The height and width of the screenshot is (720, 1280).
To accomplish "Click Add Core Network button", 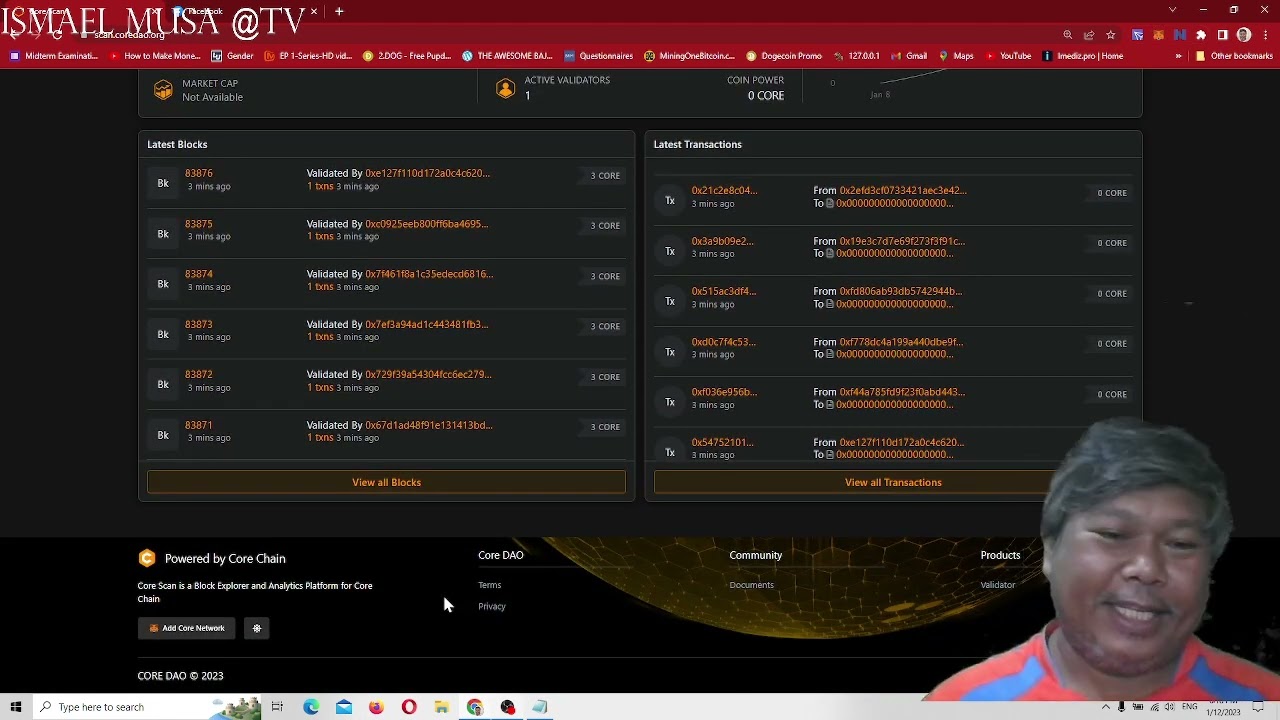I will tap(187, 628).
